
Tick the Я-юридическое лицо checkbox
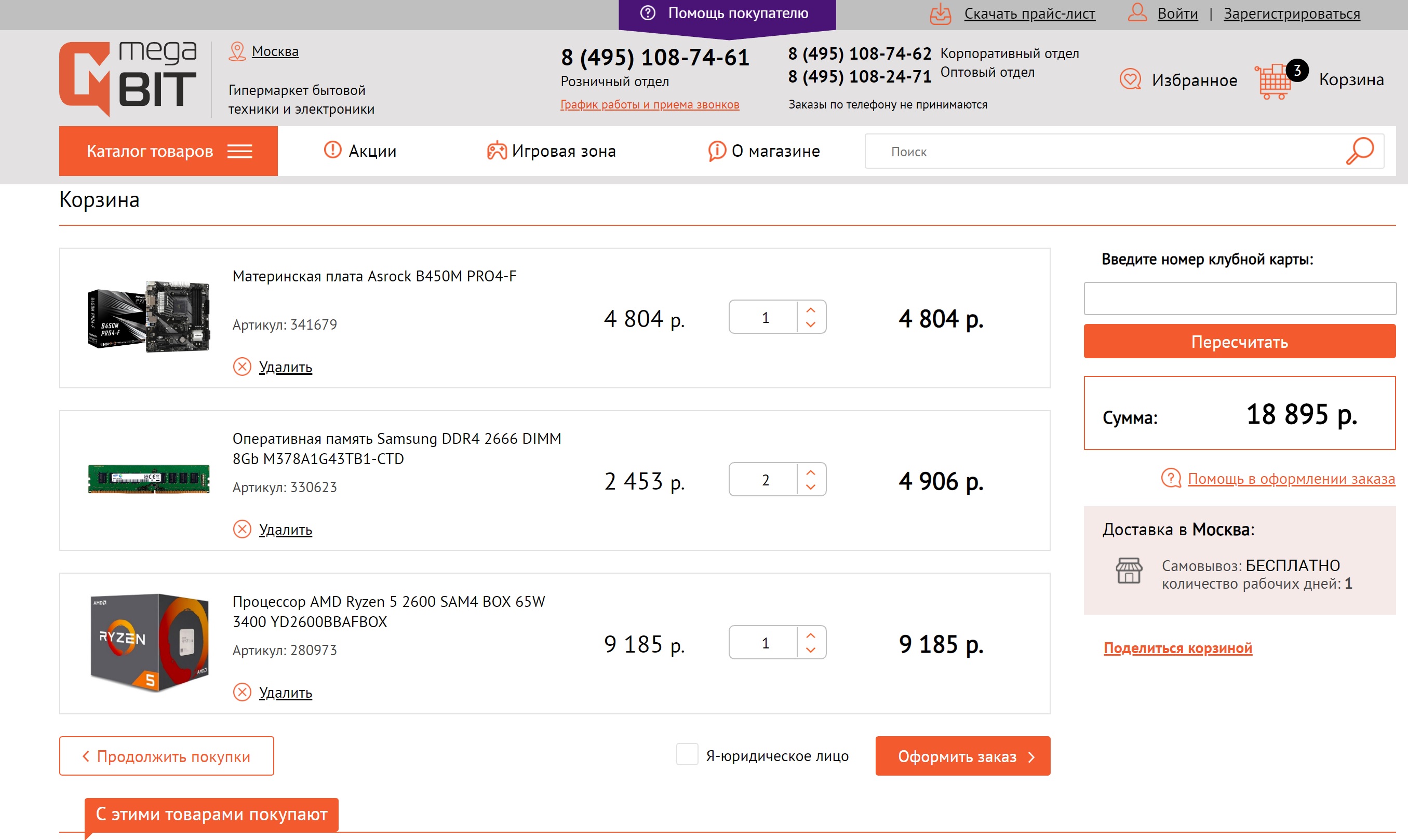click(687, 754)
